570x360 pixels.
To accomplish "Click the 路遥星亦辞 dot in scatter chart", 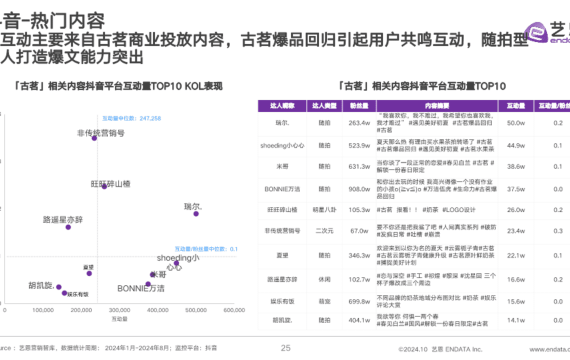I will (68, 227).
